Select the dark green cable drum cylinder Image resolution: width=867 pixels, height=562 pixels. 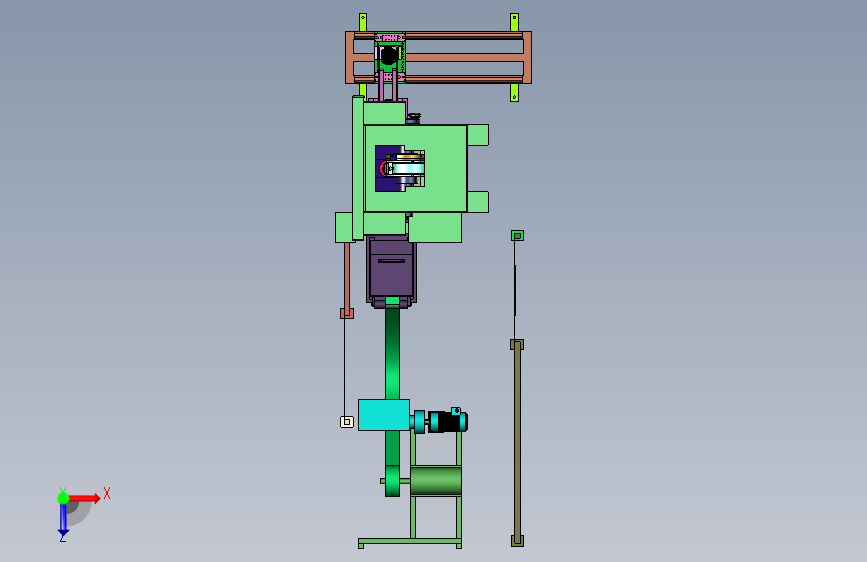[436, 481]
